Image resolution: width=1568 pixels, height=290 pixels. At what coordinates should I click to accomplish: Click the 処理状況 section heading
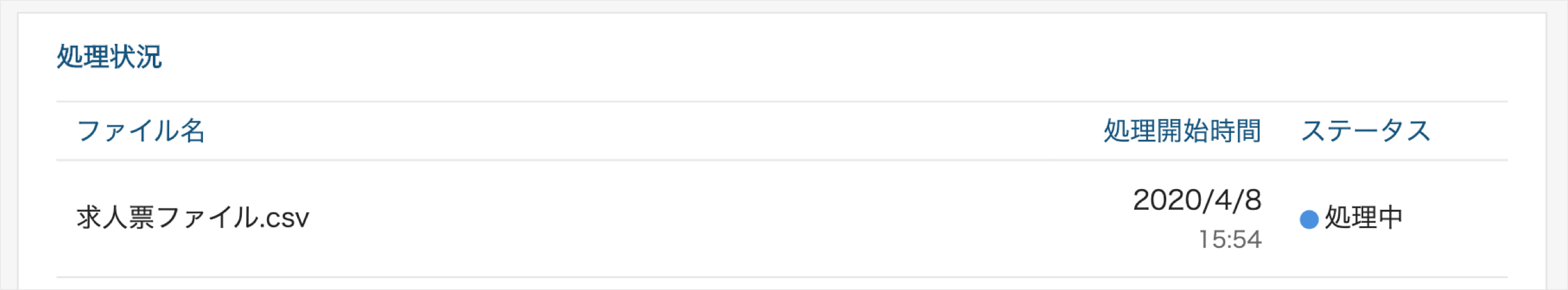pyautogui.click(x=109, y=56)
